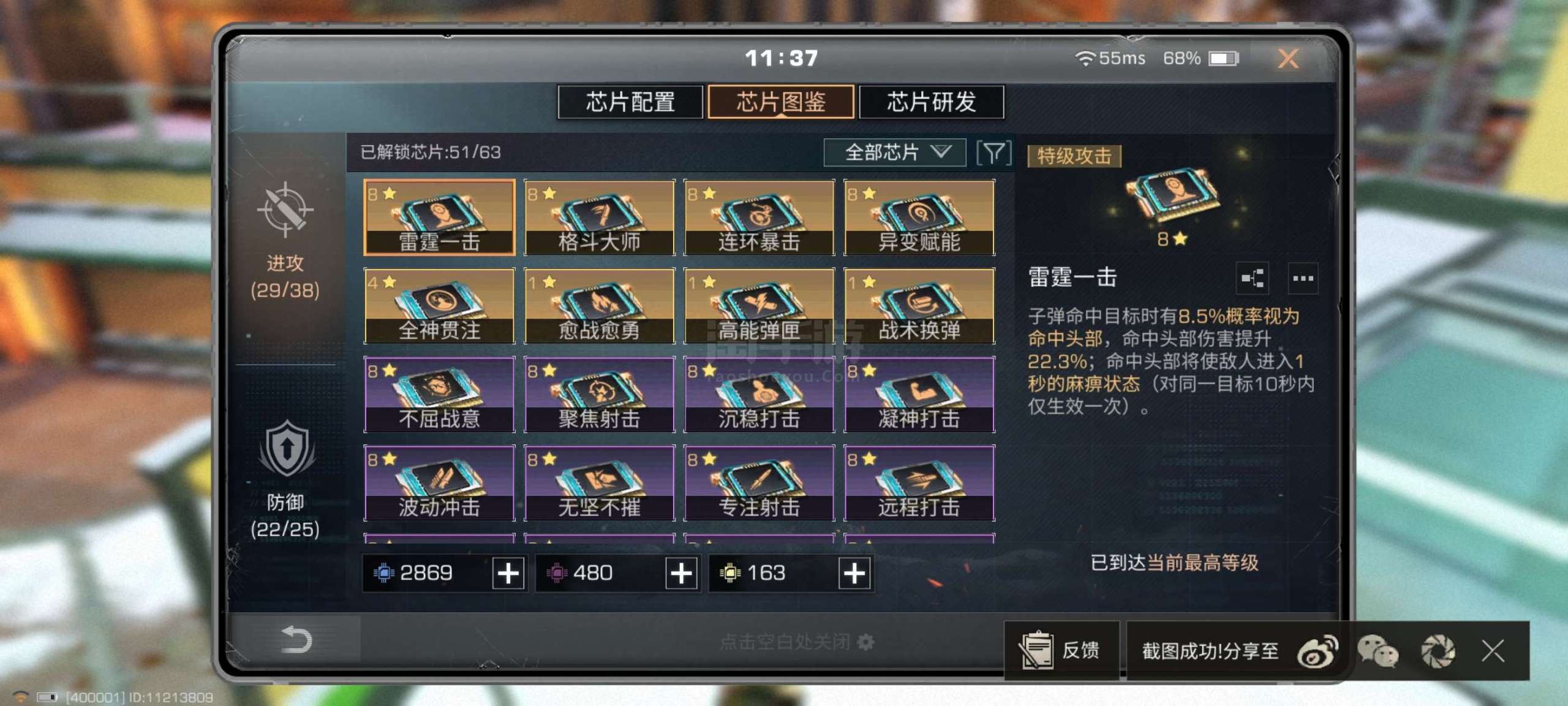The width and height of the screenshot is (1568, 706).
Task: Open the three-dot more options button
Action: (1303, 278)
